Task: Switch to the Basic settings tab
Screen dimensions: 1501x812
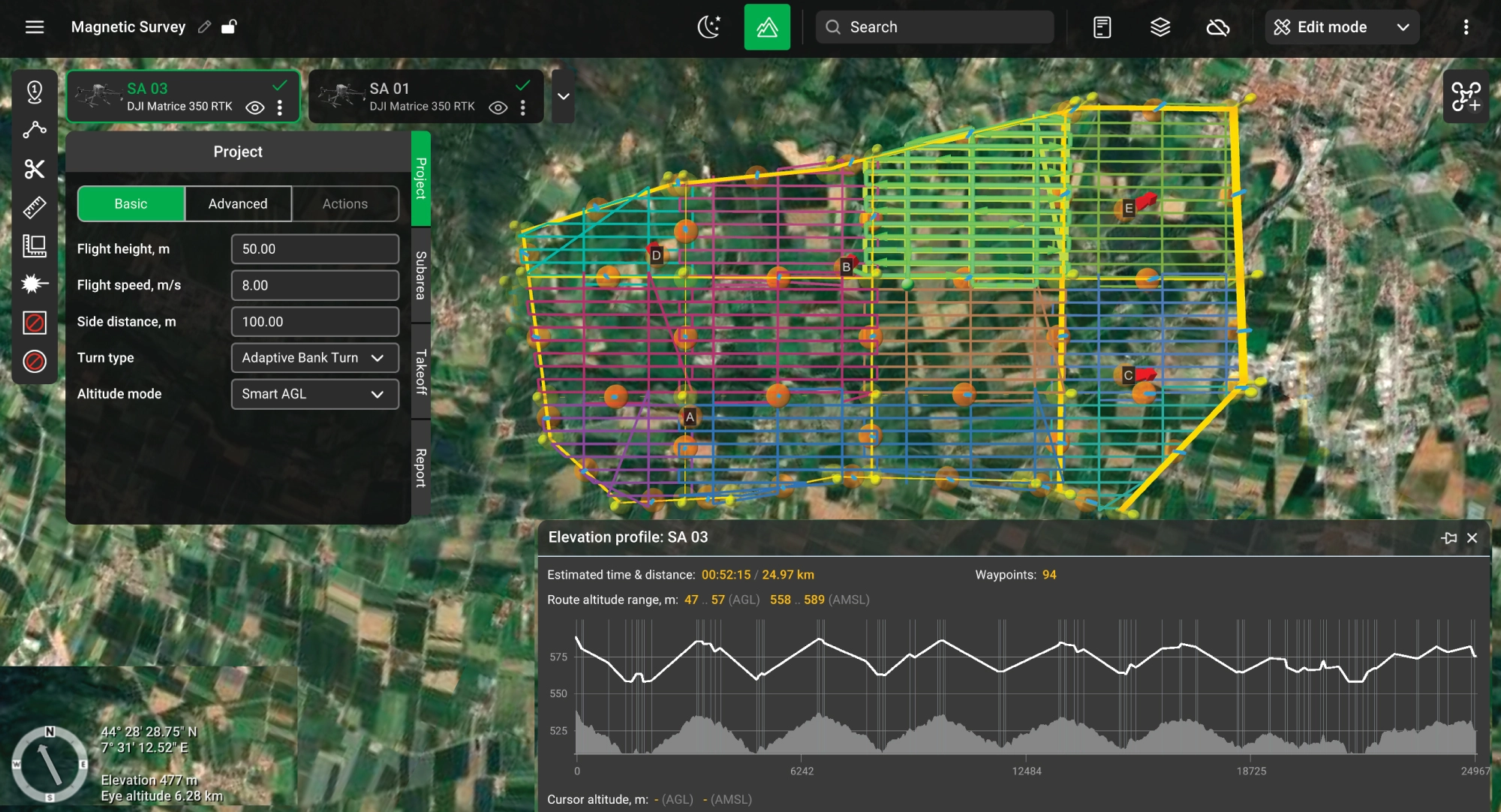Action: click(x=131, y=203)
